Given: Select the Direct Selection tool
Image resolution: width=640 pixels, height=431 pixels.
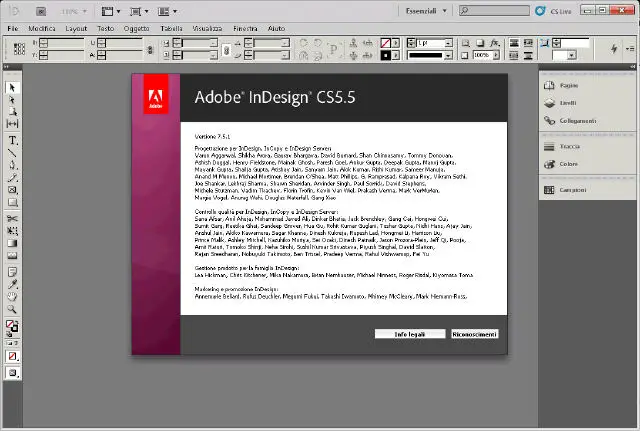Looking at the screenshot, I should click(x=12, y=100).
